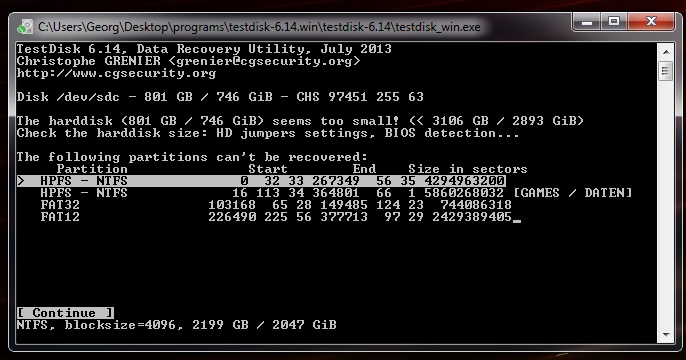Click the 'seems too small!' warning line
This screenshot has height=360, width=686.
[x=300, y=121]
